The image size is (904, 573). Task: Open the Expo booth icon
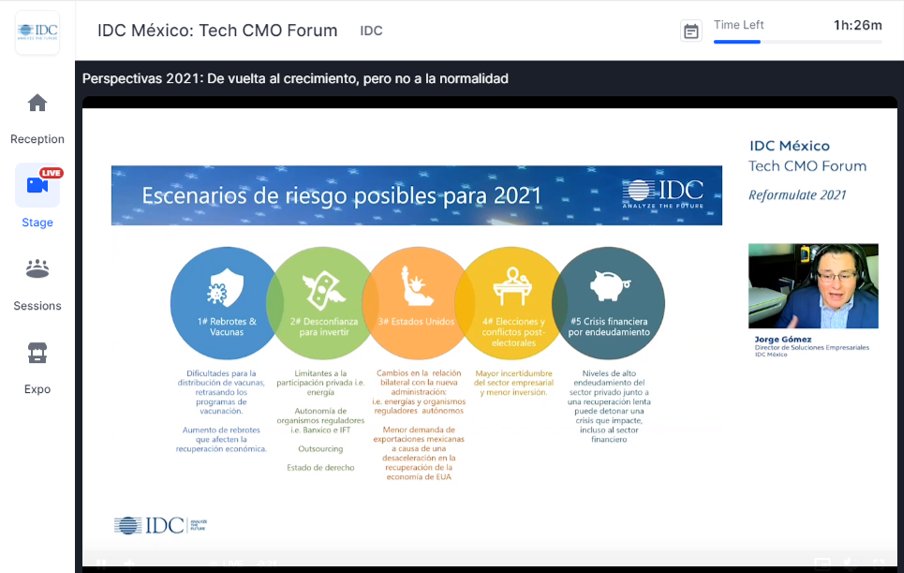(37, 353)
